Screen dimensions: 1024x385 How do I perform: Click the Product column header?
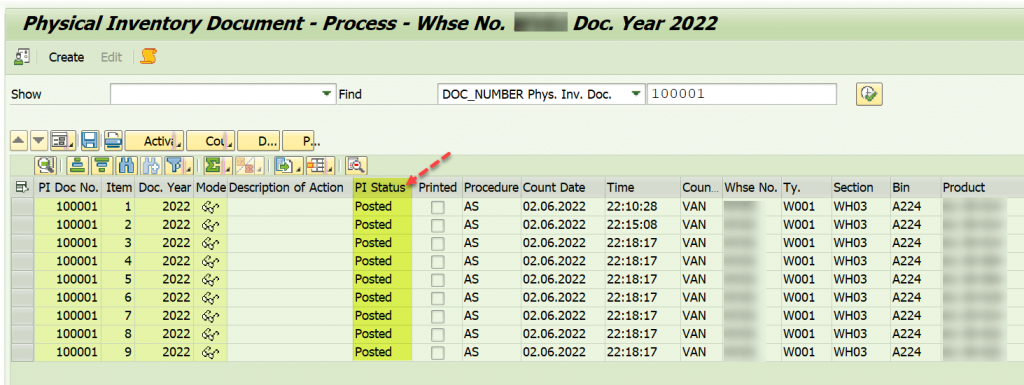click(982, 188)
